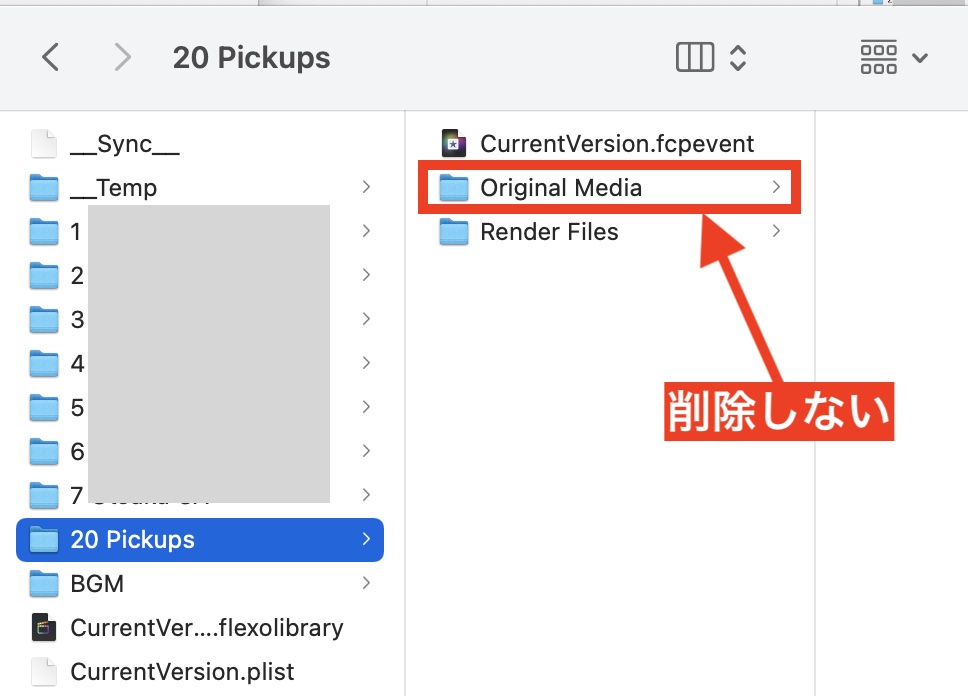Click CurrentVersion.fcpevent file name
The width and height of the screenshot is (968, 696).
(x=617, y=144)
